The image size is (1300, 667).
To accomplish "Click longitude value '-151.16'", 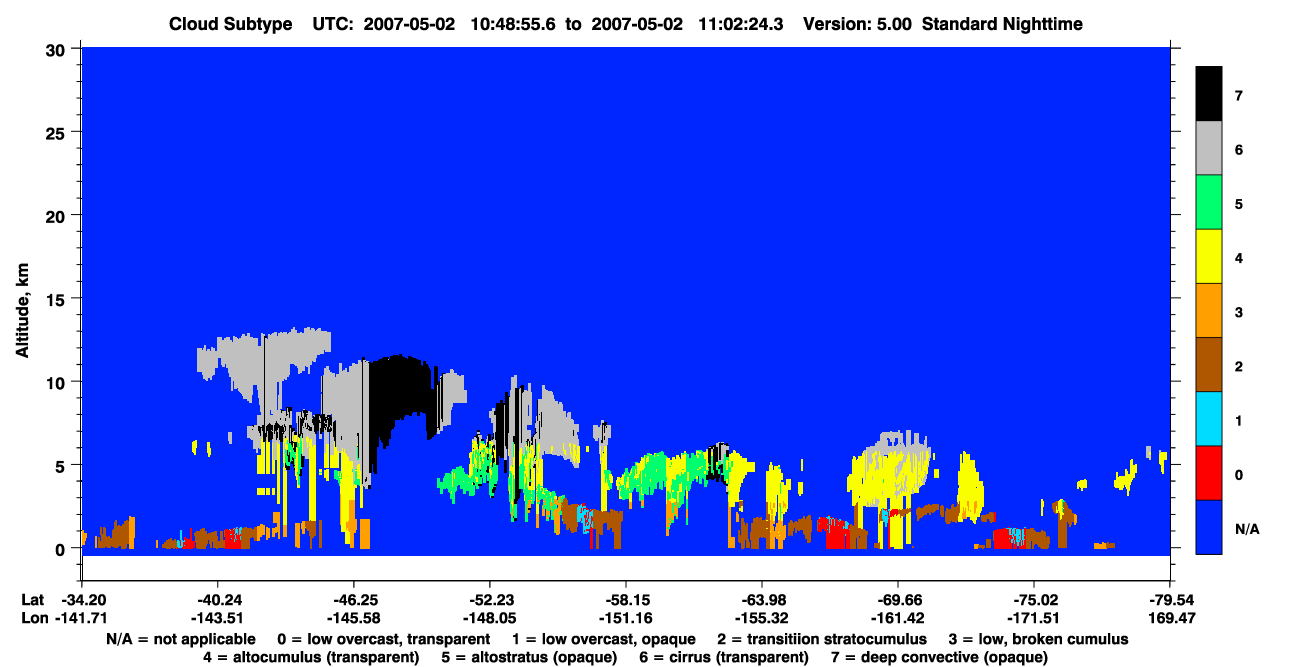I will click(625, 618).
